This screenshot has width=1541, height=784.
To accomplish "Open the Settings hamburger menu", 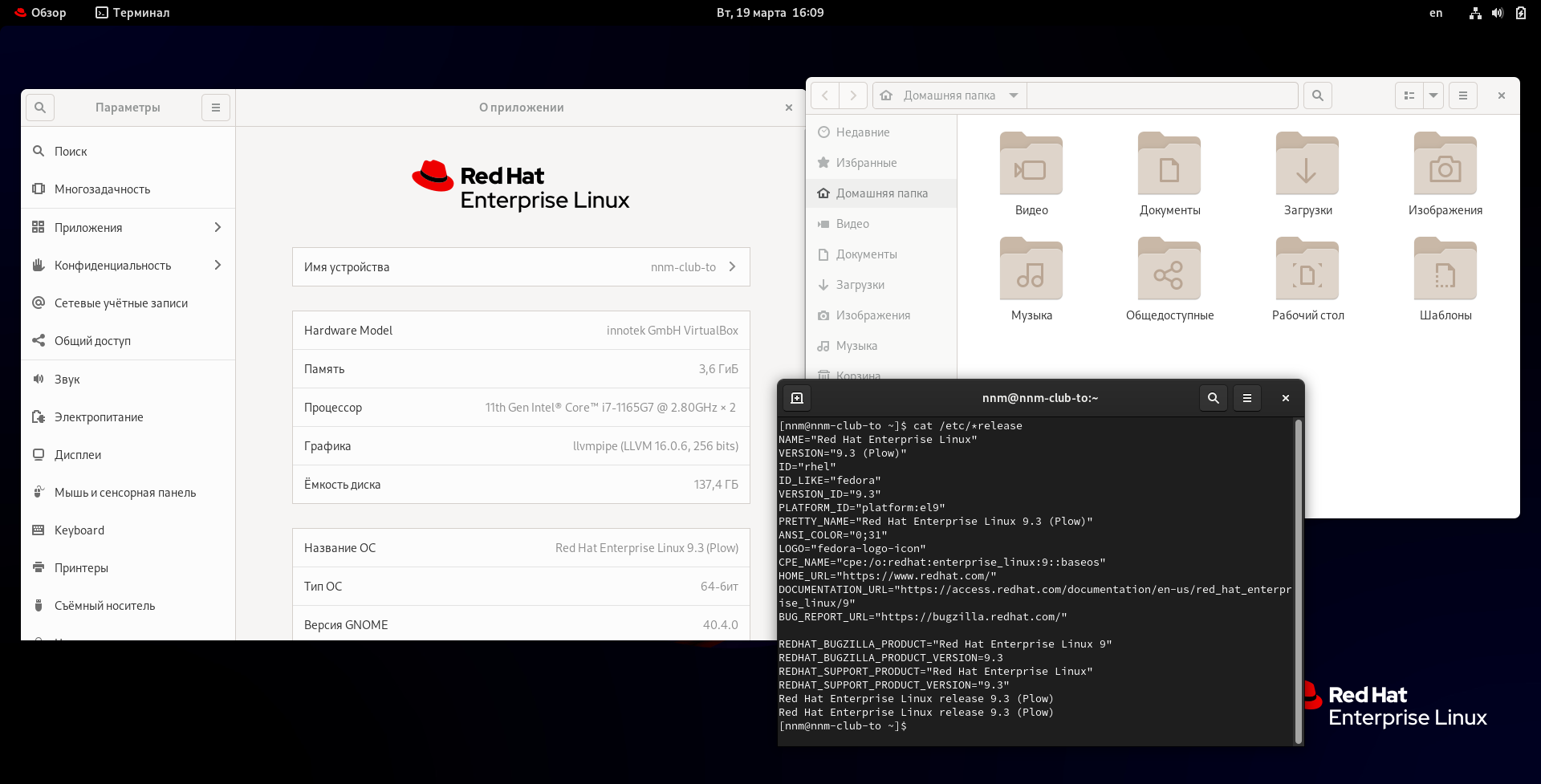I will pos(215,108).
